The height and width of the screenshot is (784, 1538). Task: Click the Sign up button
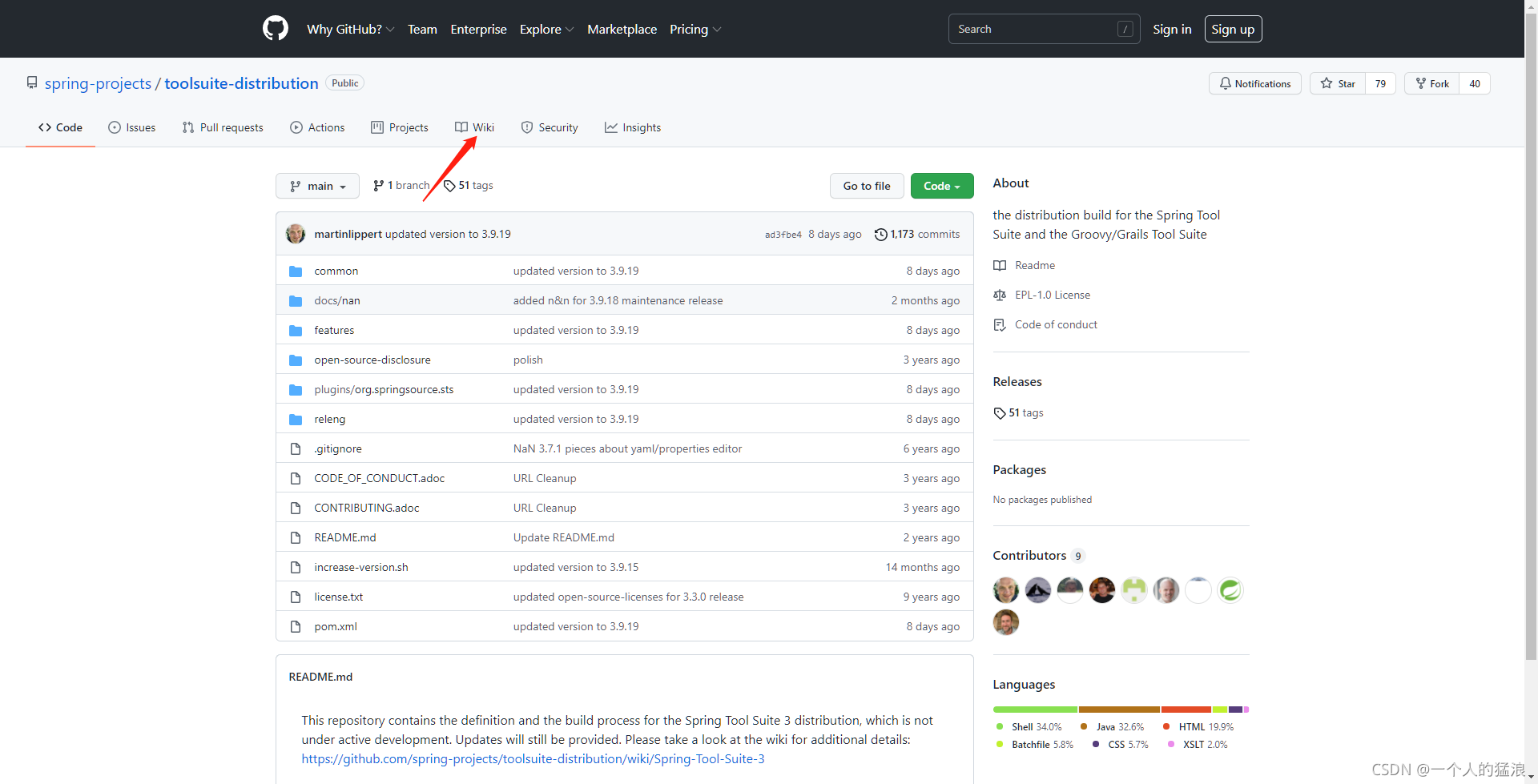1233,29
